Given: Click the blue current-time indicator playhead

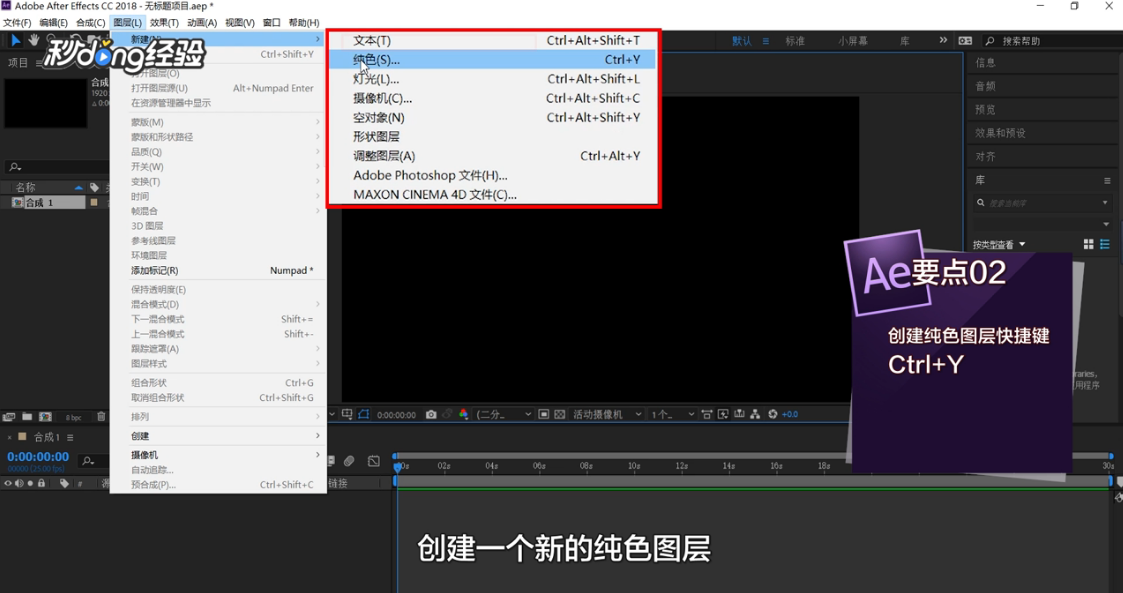Looking at the screenshot, I should (398, 467).
